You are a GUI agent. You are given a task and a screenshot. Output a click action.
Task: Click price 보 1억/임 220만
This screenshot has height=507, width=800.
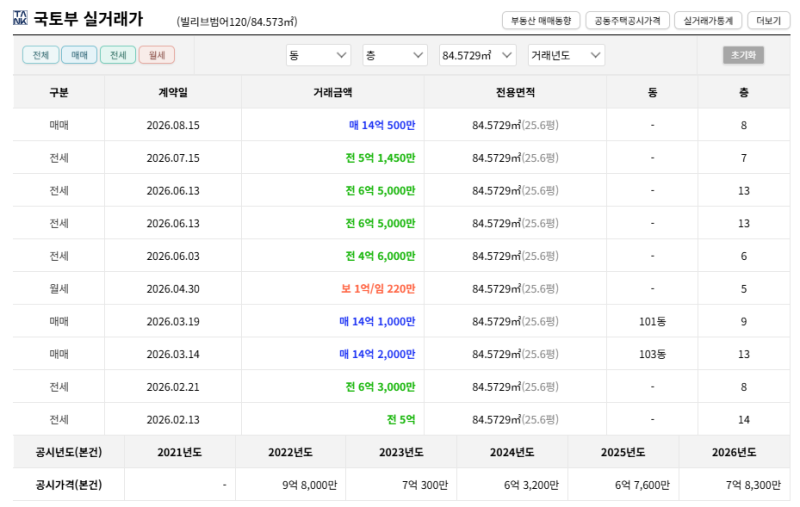(x=378, y=289)
